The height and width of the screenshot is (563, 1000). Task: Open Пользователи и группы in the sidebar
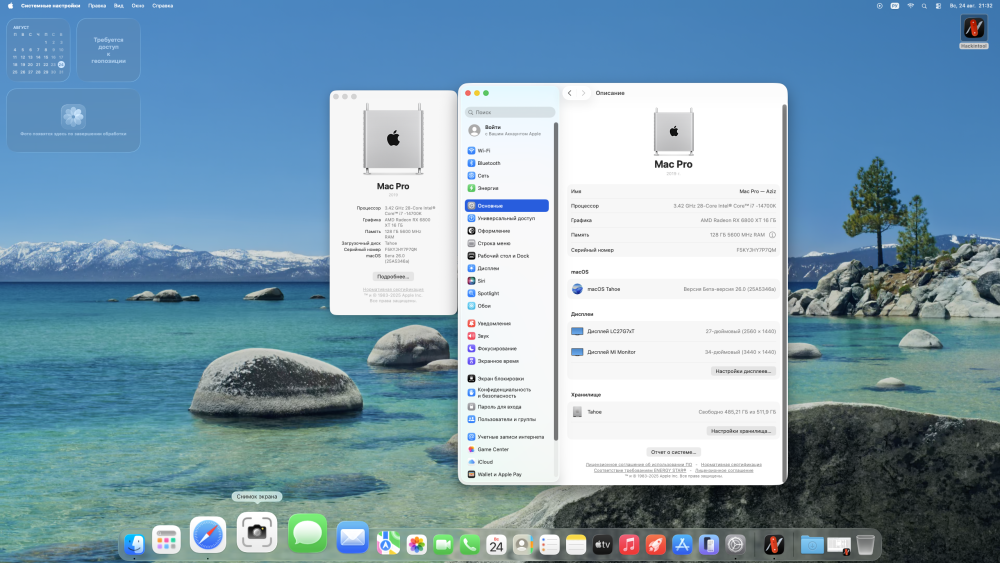(x=507, y=420)
